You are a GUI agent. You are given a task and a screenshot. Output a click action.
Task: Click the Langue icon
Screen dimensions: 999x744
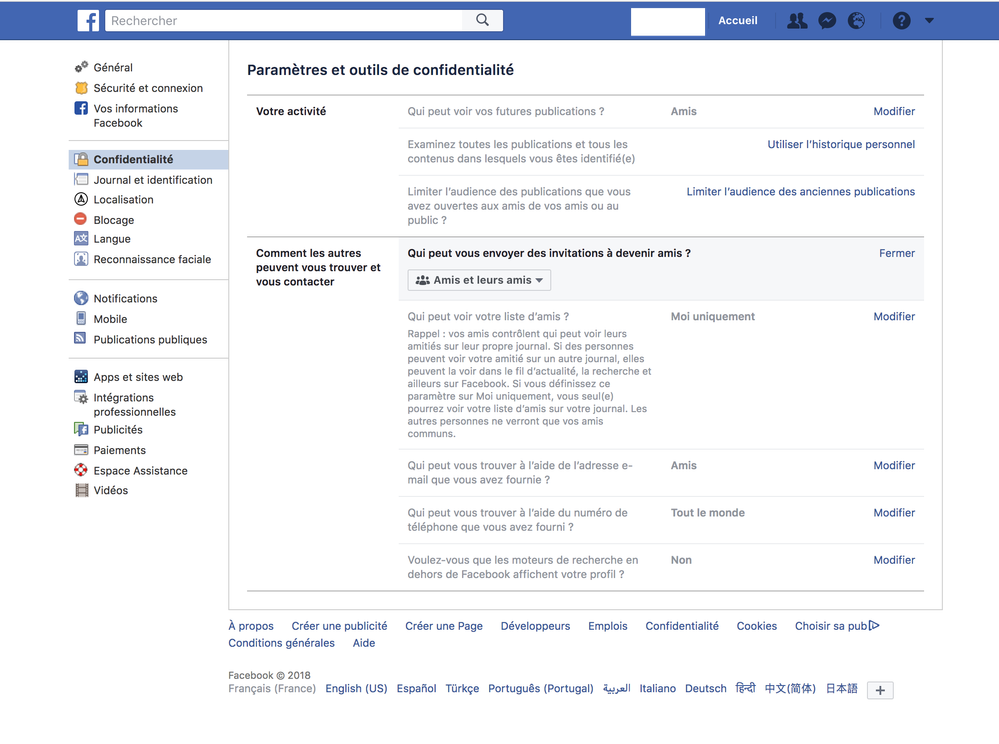[81, 239]
